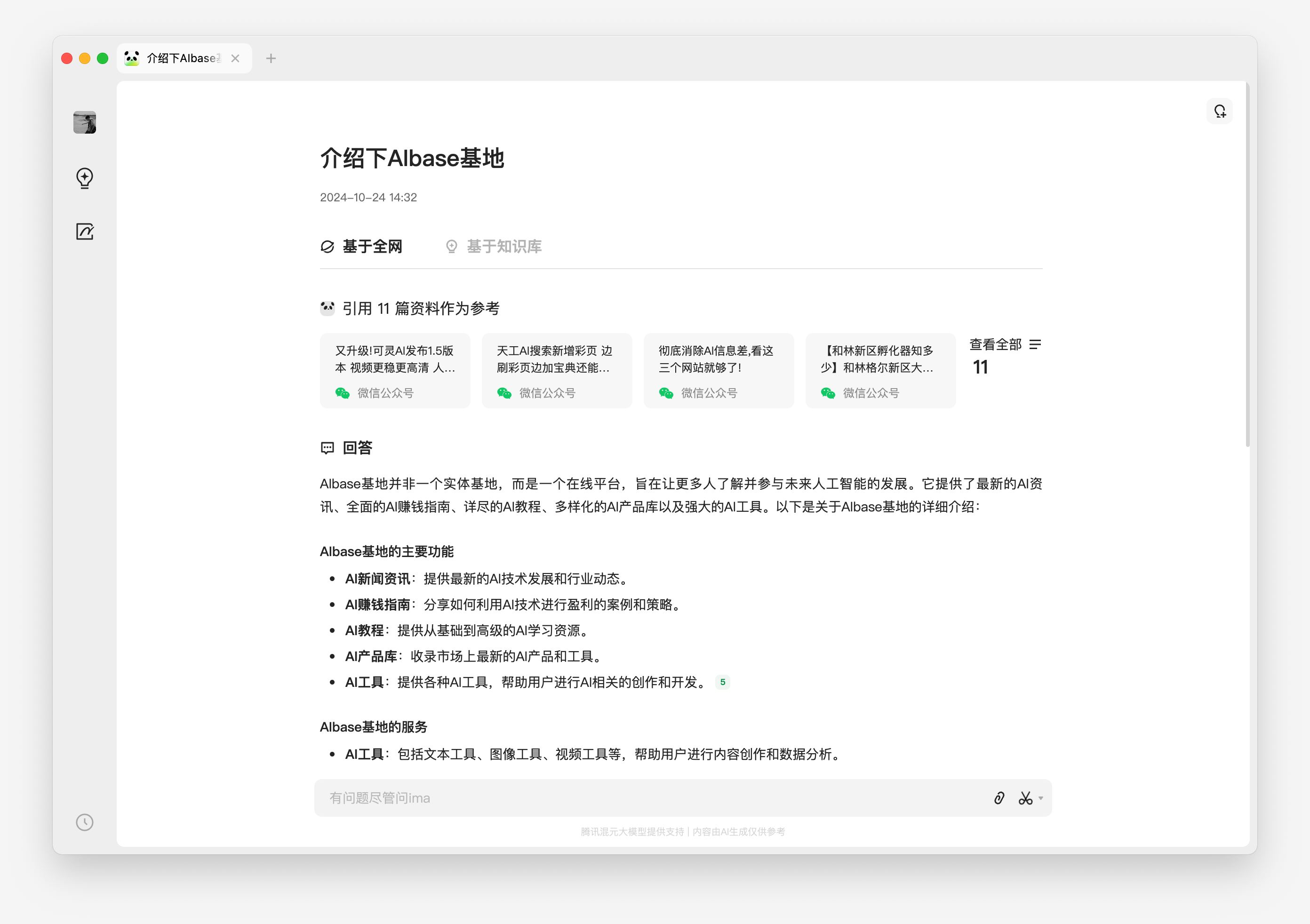Open the notes edit icon in sidebar
1310x924 pixels.
(x=84, y=231)
